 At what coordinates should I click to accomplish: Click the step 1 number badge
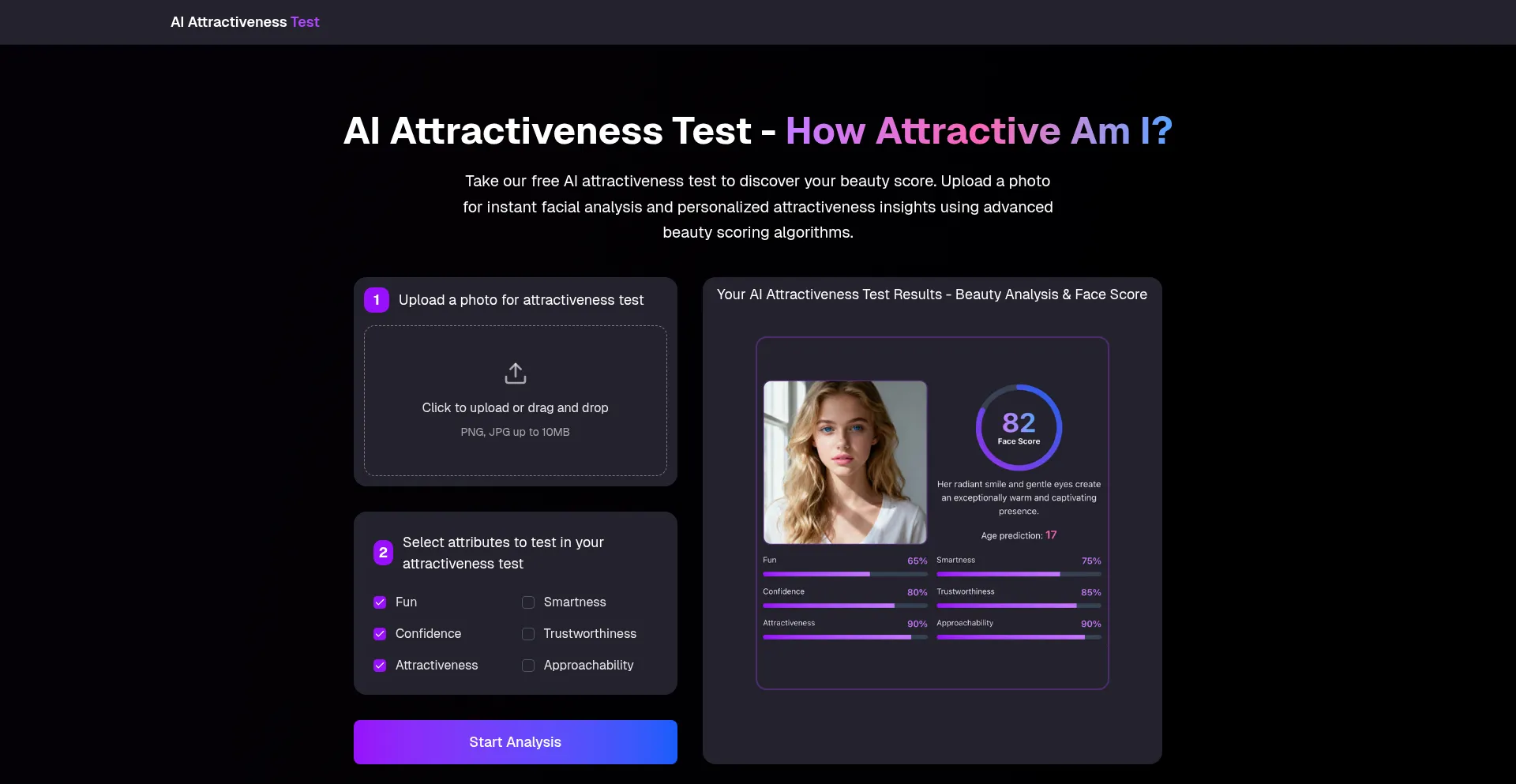(x=377, y=300)
